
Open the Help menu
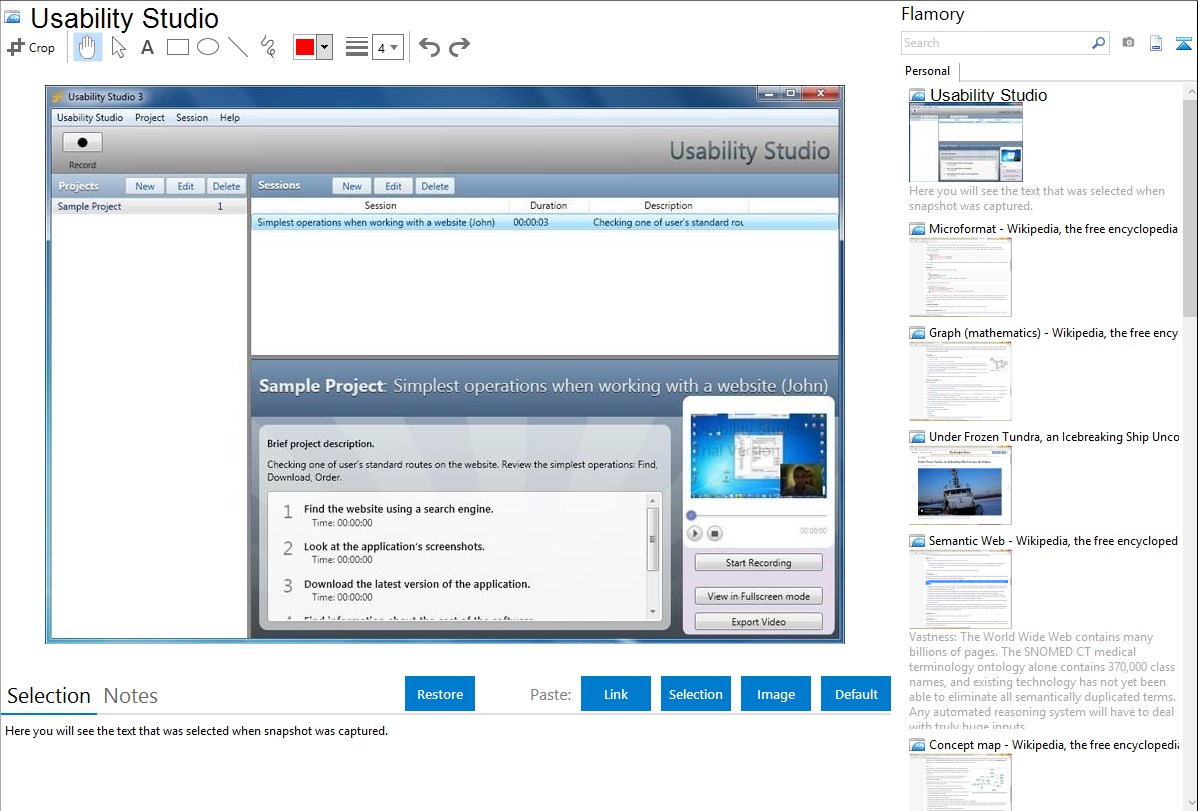[230, 118]
